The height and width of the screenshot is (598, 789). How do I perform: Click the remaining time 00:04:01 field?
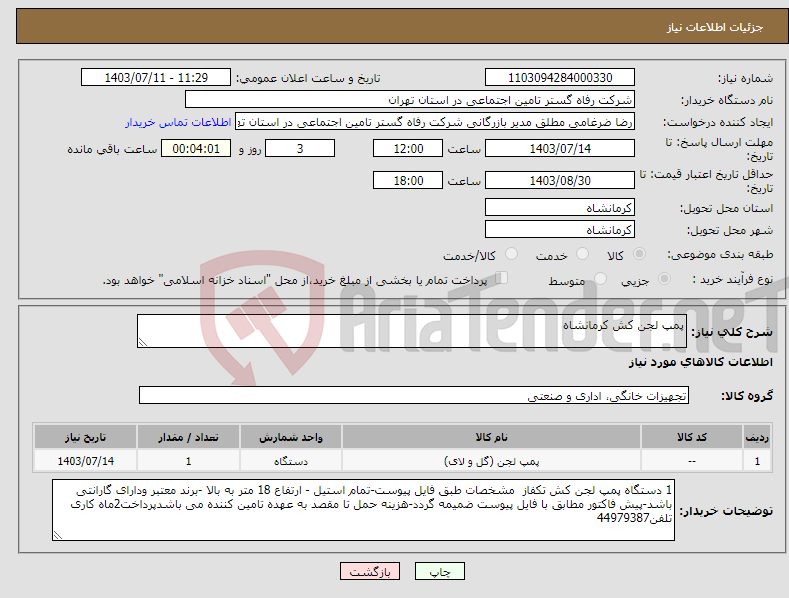pyautogui.click(x=196, y=148)
